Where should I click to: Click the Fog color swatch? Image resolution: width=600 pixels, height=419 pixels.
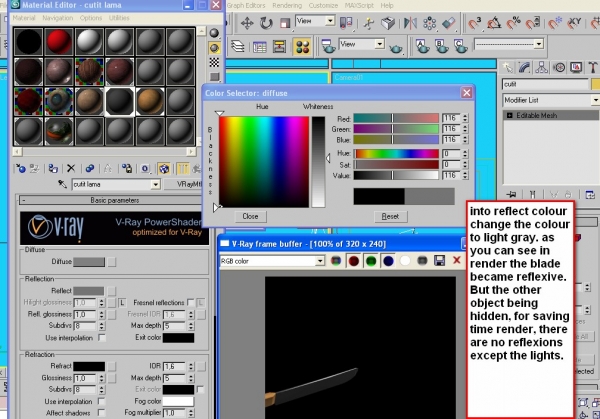(x=178, y=401)
